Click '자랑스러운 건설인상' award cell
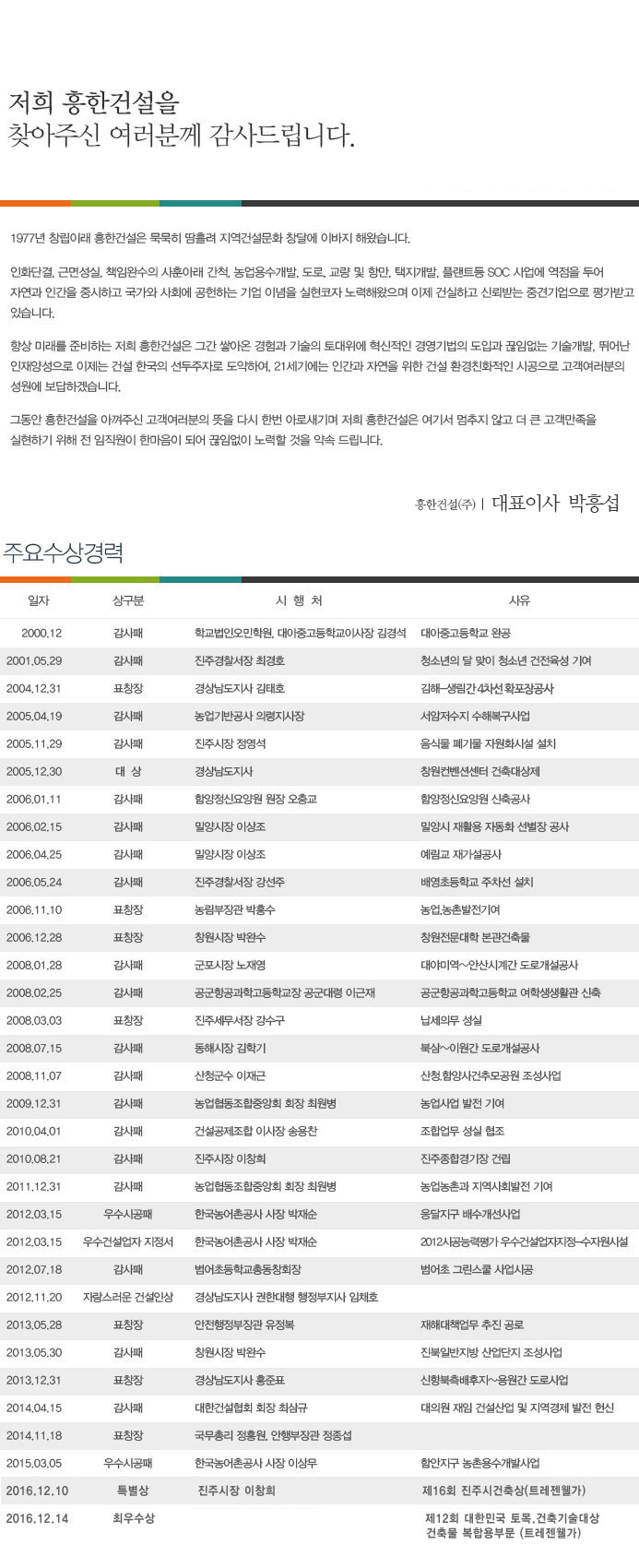 click(x=128, y=1297)
